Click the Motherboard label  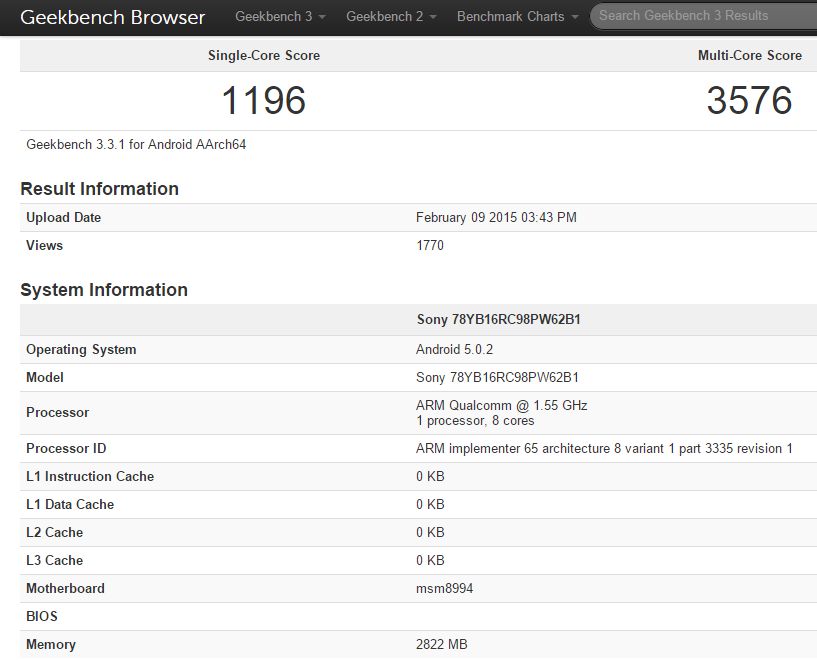pyautogui.click(x=65, y=589)
